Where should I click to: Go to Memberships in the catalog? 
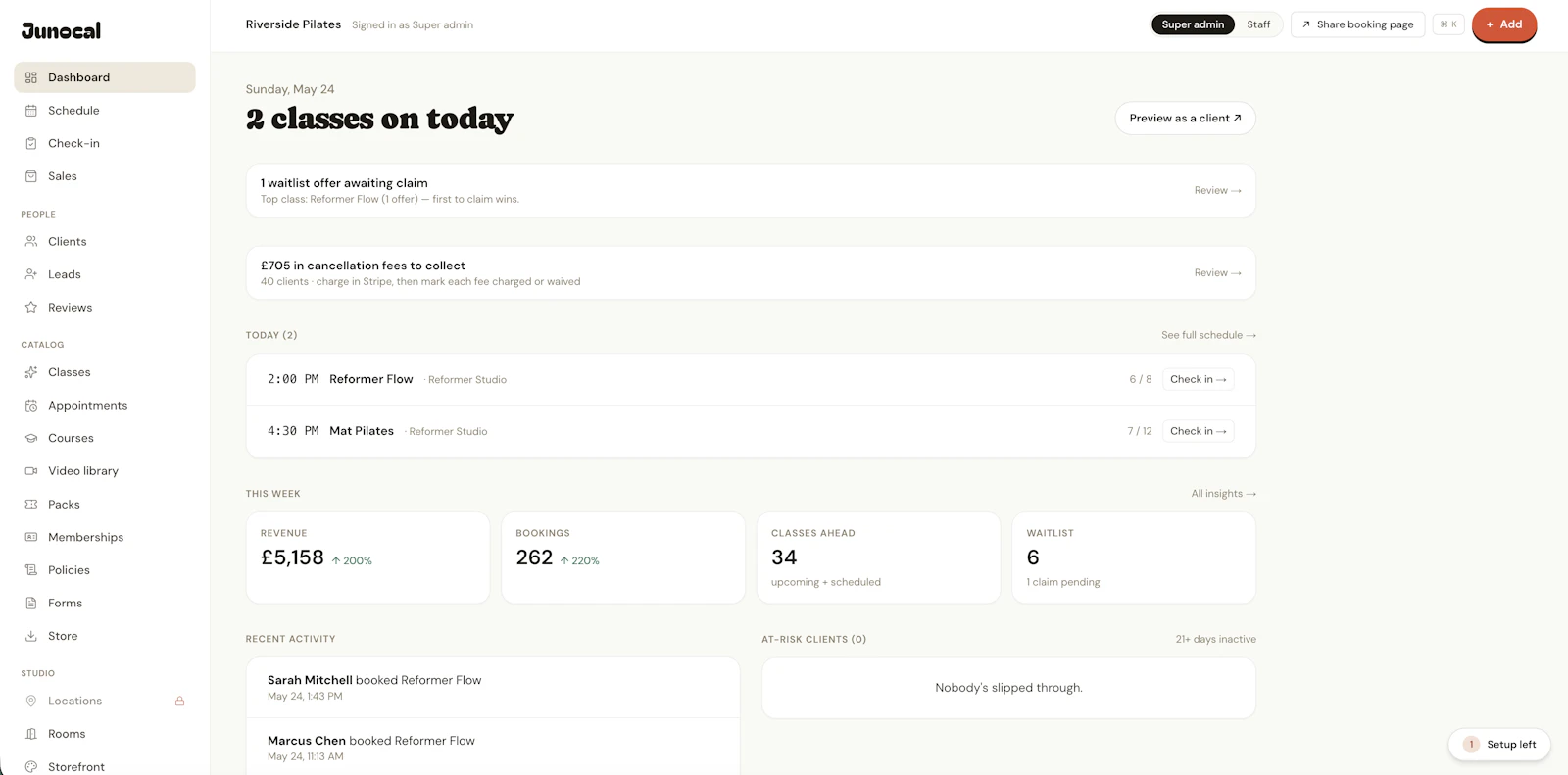pyautogui.click(x=105, y=537)
